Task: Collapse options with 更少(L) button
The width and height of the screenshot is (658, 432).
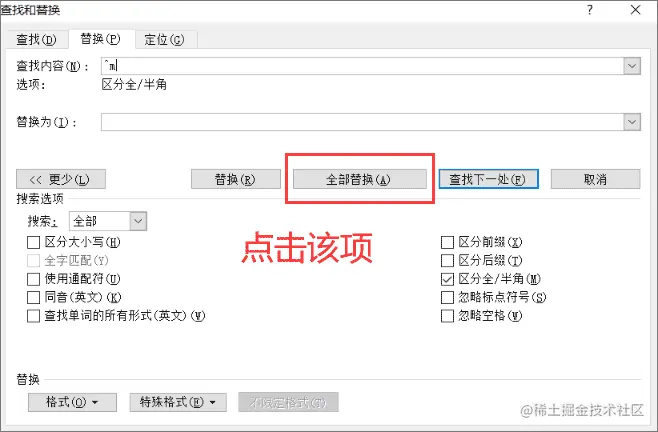Action: tap(61, 179)
